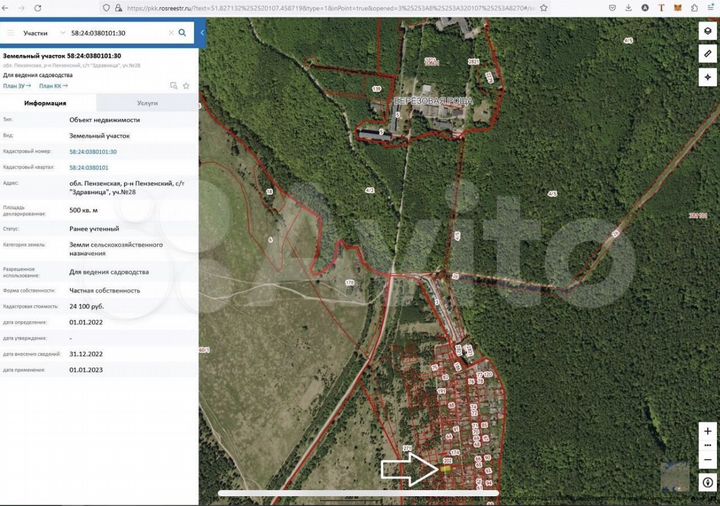The width and height of the screenshot is (720, 506).
Task: Select the measurement ruler tool
Action: pyautogui.click(x=707, y=54)
